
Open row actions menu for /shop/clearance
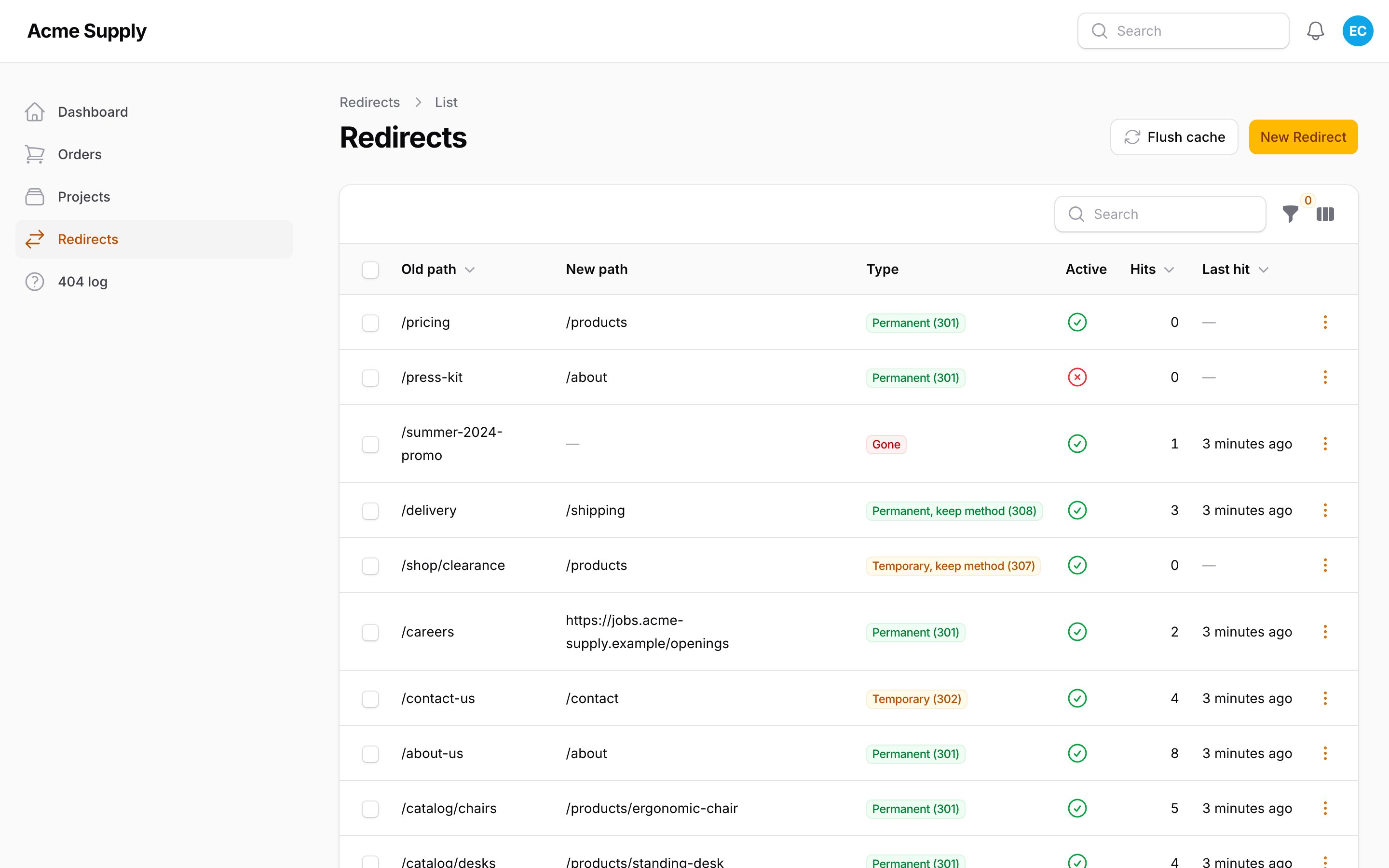1325,566
